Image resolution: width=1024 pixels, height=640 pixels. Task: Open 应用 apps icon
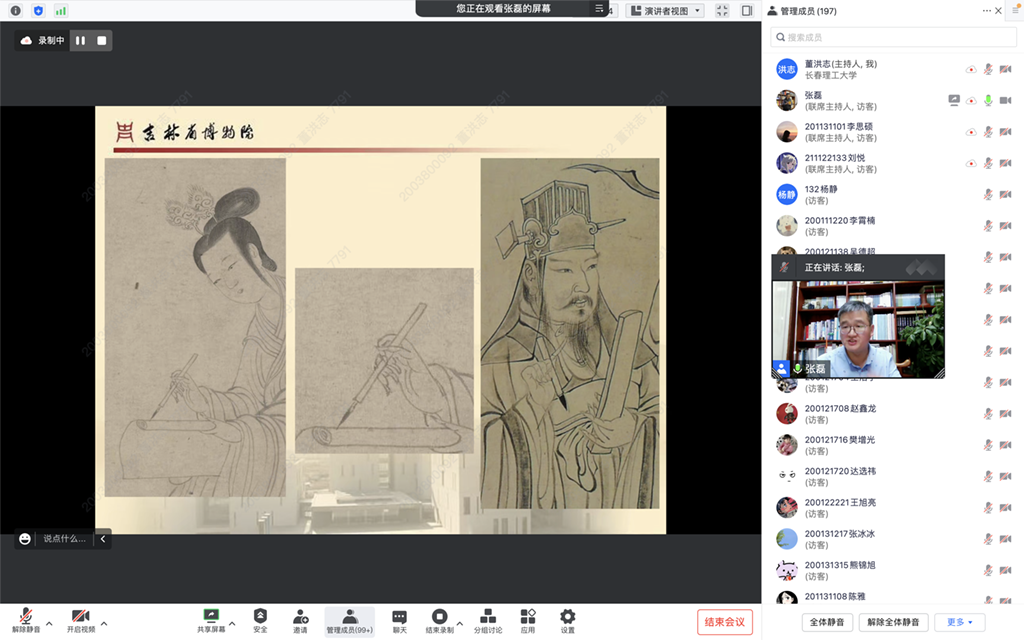tap(528, 616)
